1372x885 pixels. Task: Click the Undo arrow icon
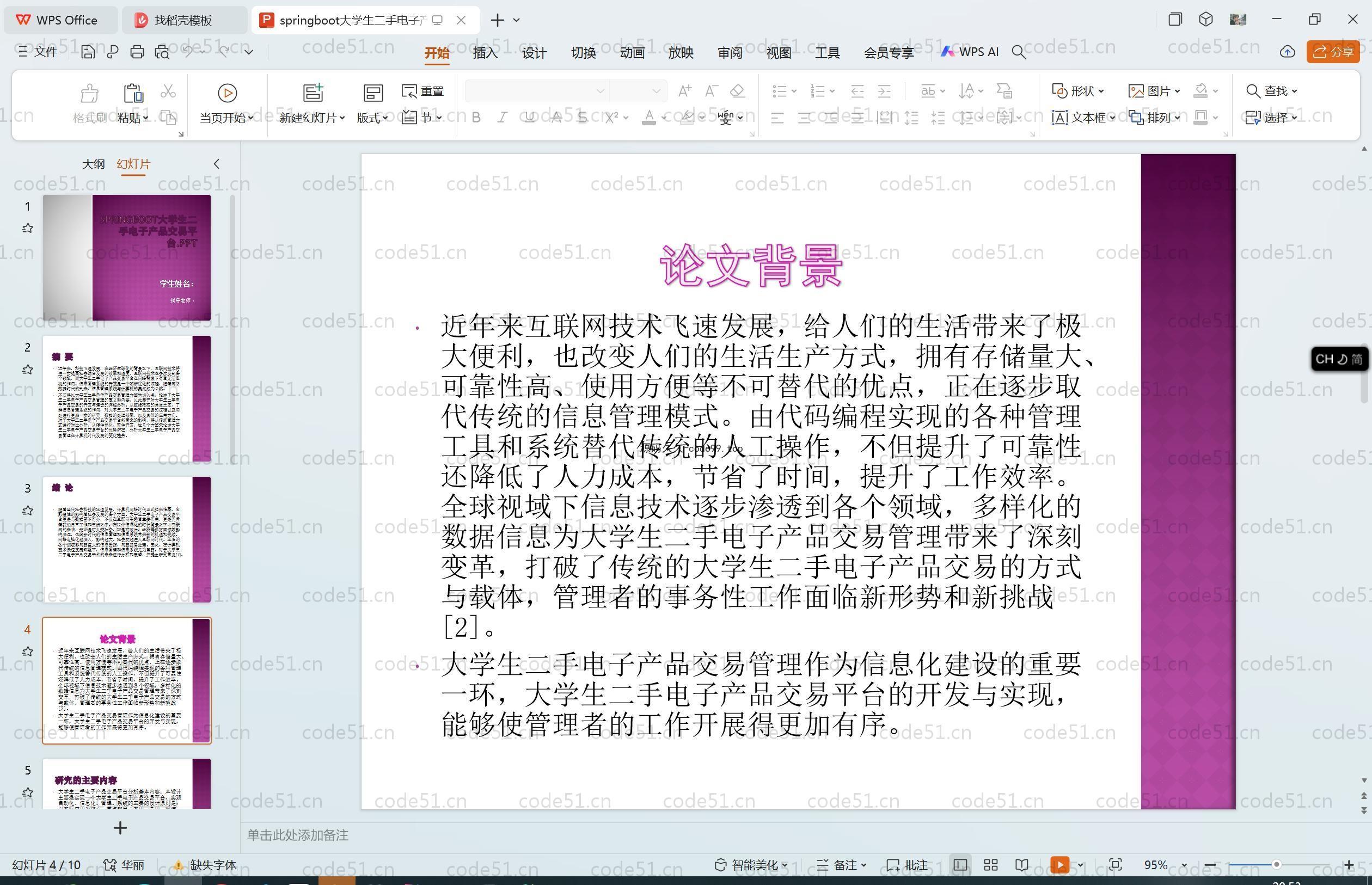188,52
